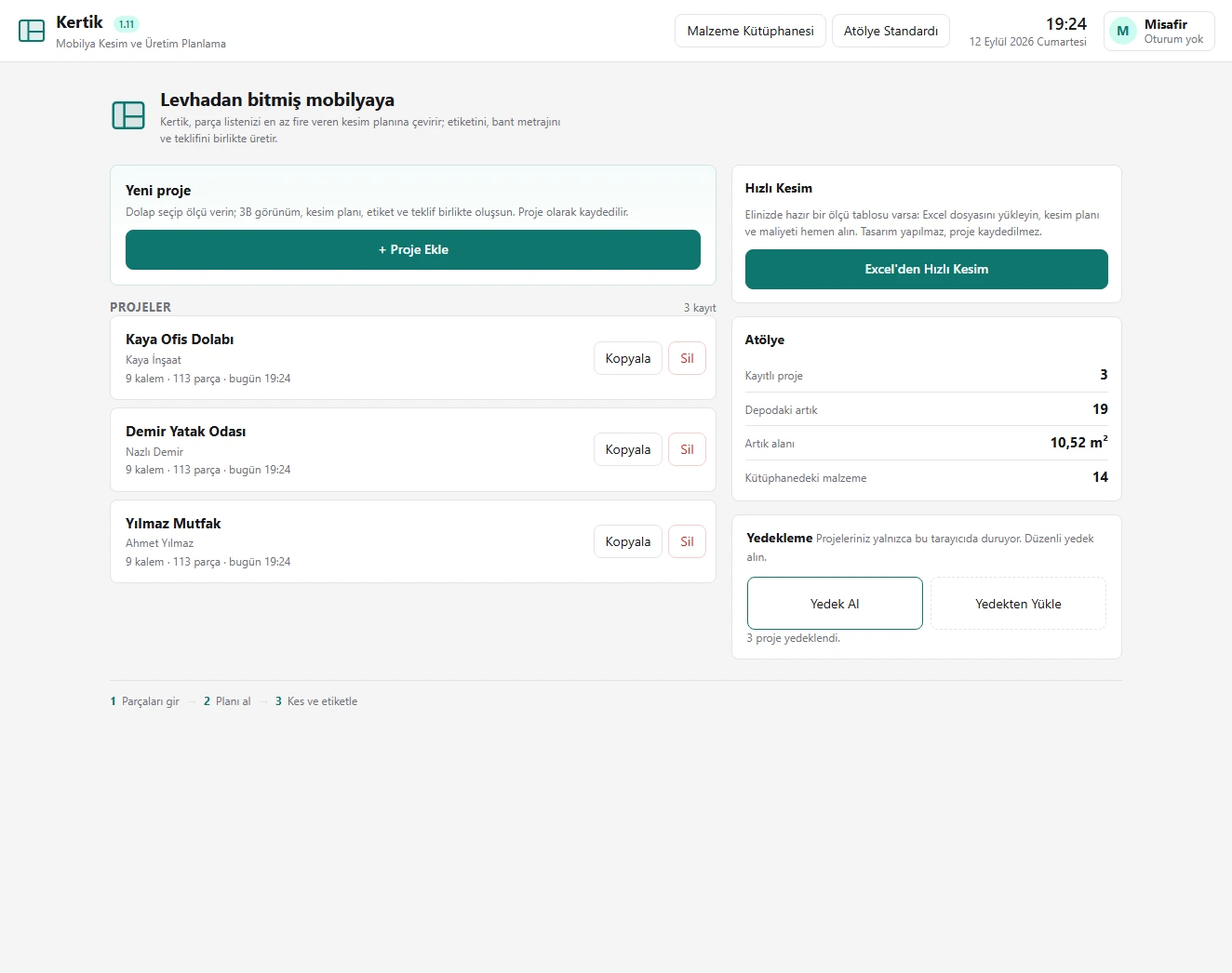Click the 'Yeni proje' card heading

tap(158, 191)
